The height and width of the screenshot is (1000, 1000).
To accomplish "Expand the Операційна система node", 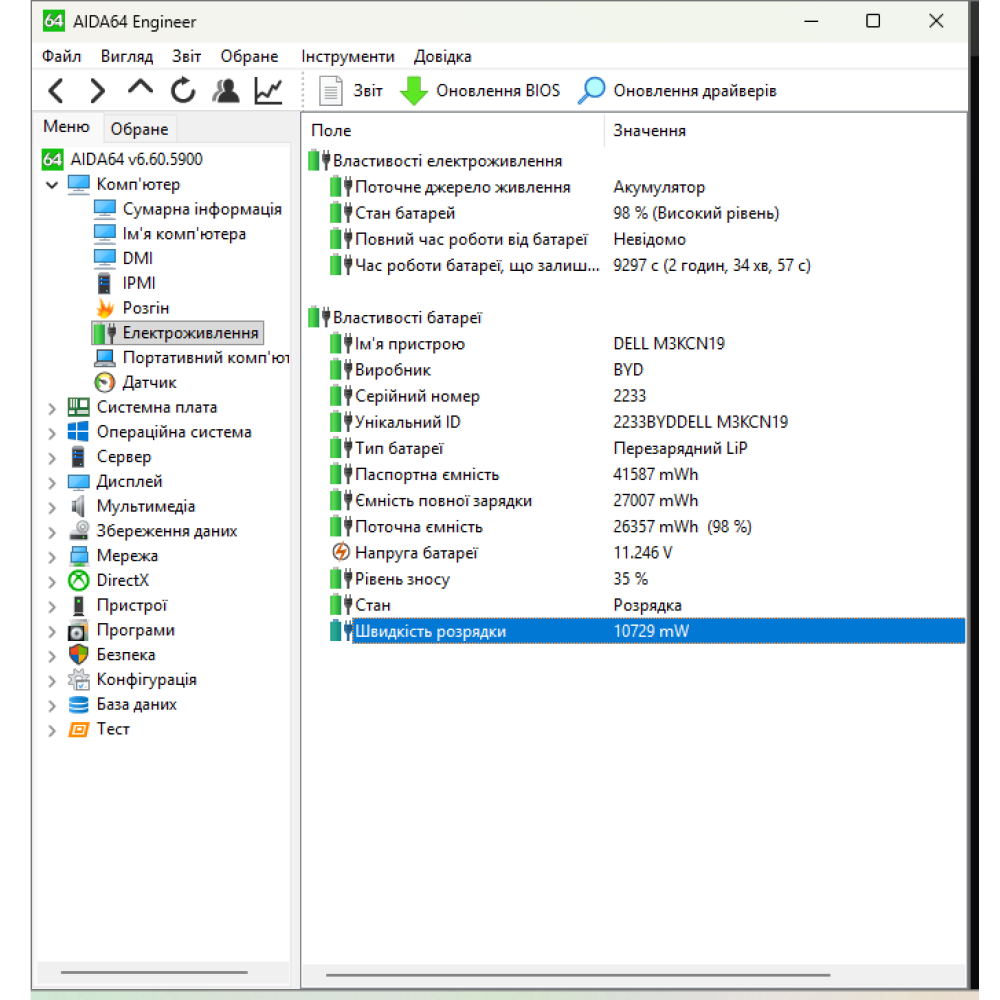I will coord(52,433).
